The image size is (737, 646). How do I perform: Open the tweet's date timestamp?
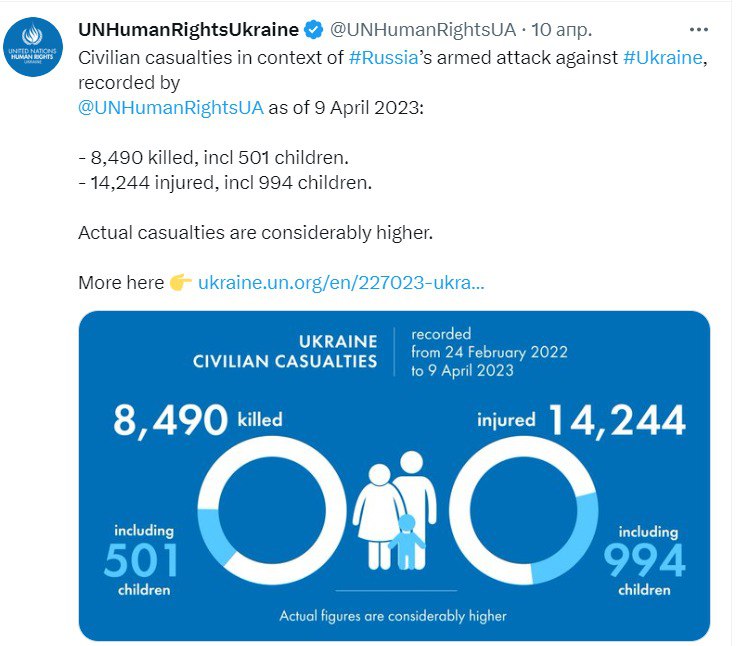tap(561, 29)
